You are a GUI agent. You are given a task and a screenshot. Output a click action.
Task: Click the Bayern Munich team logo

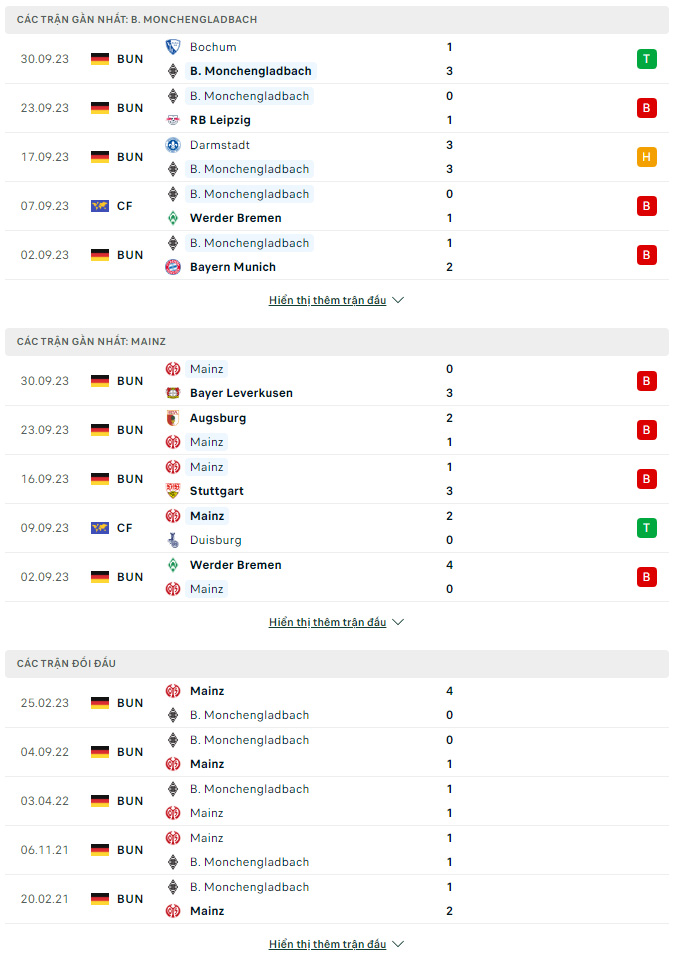tap(173, 267)
